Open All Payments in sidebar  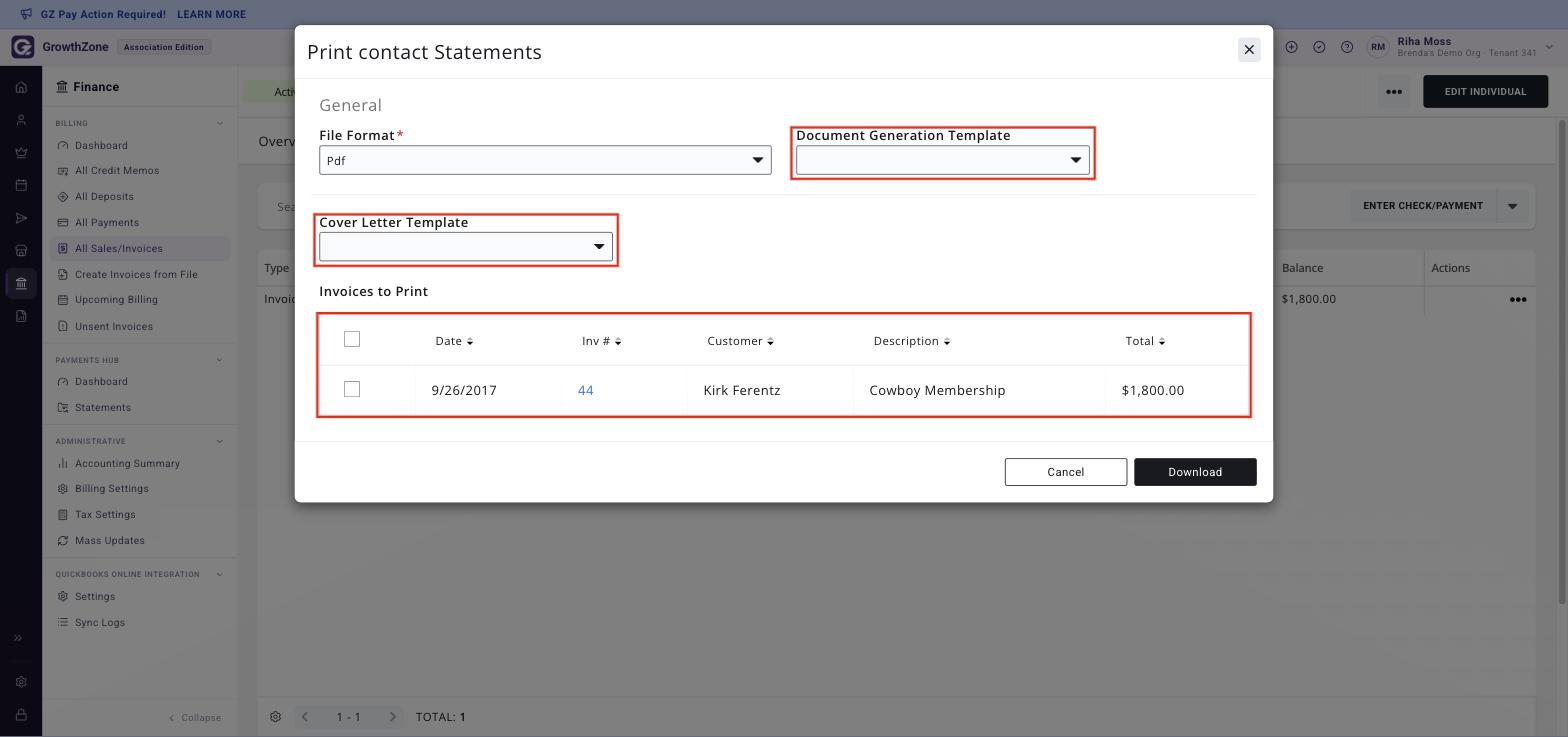click(x=107, y=223)
